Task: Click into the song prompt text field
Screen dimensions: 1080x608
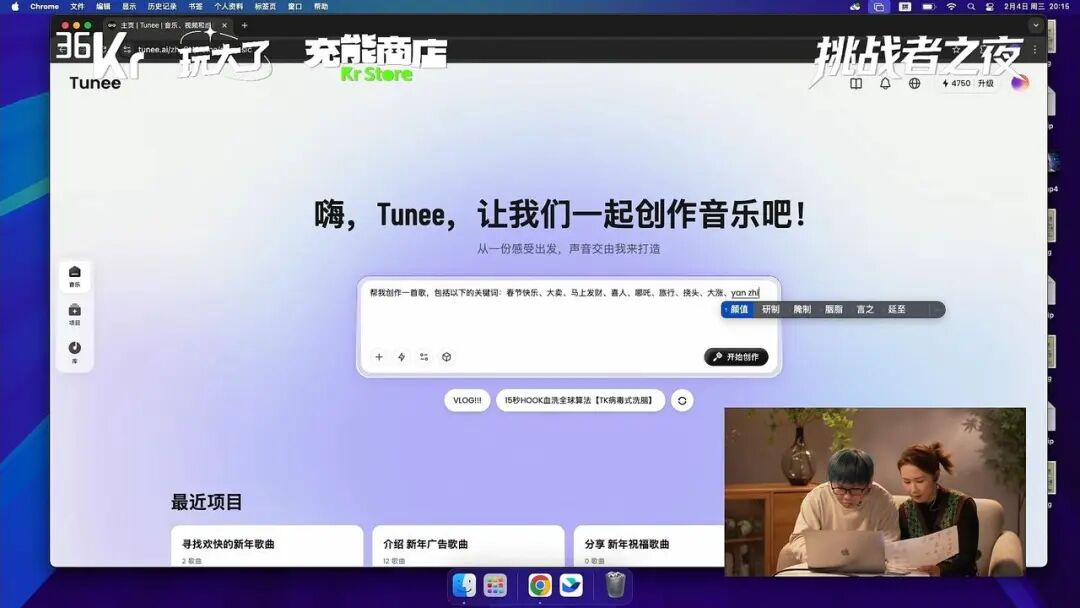Action: point(569,314)
